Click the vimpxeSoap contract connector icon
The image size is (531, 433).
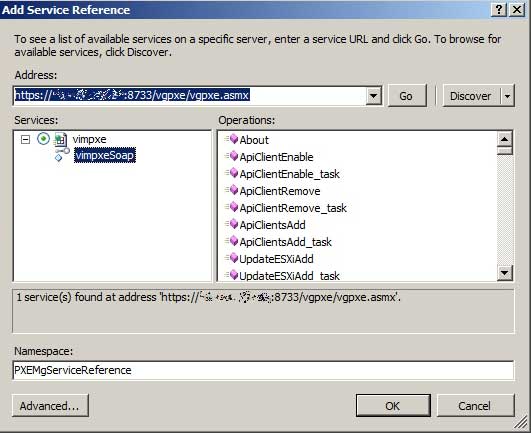point(62,154)
